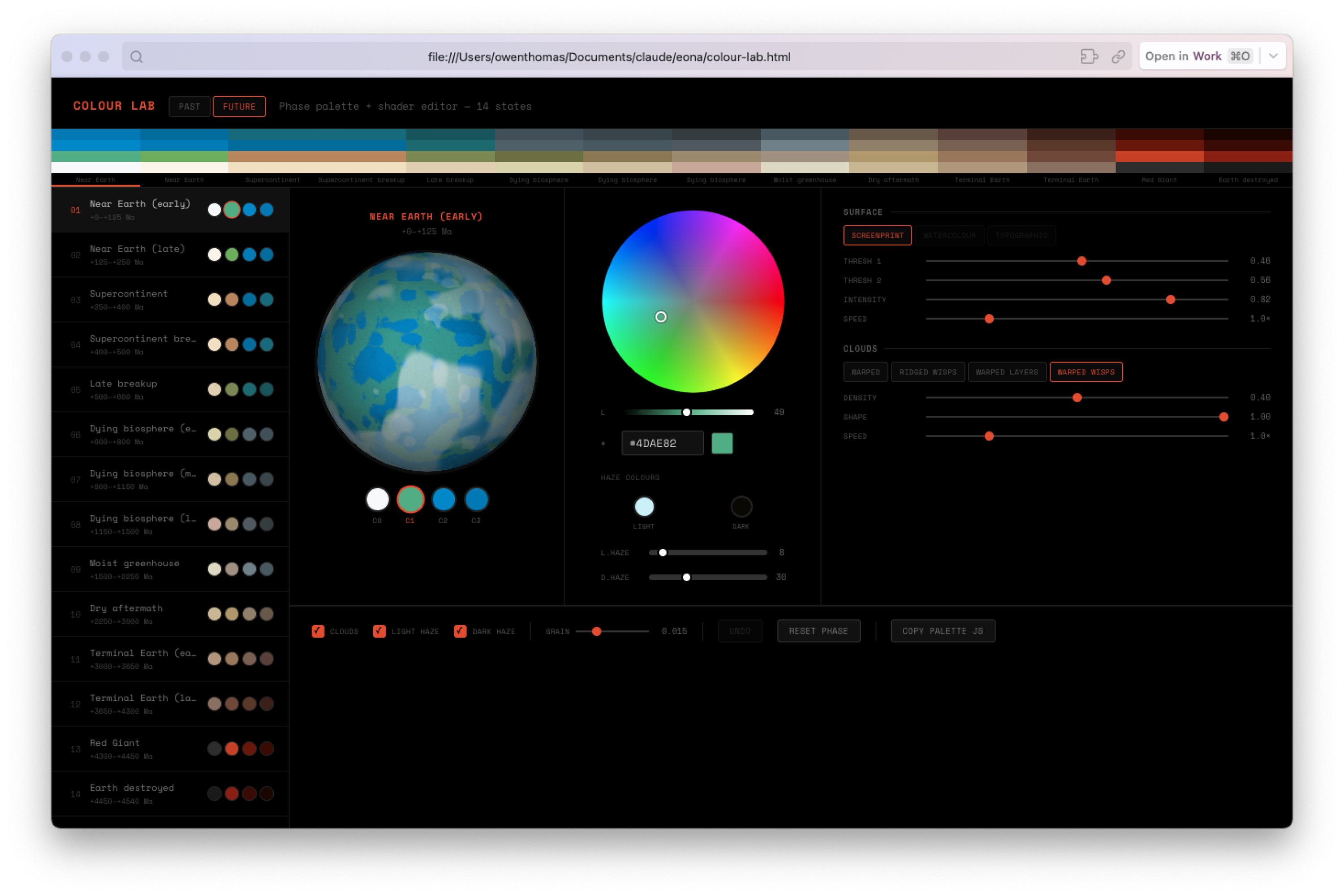Select colour swatch C1 under the globe

(x=410, y=500)
